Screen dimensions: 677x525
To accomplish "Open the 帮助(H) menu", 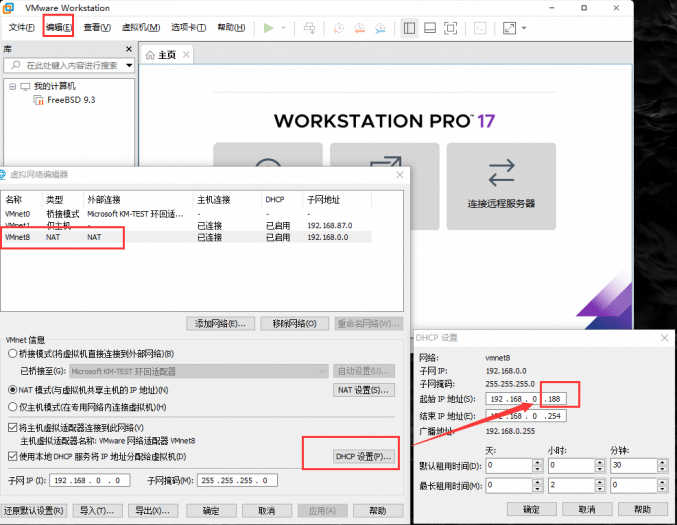I will click(231, 28).
